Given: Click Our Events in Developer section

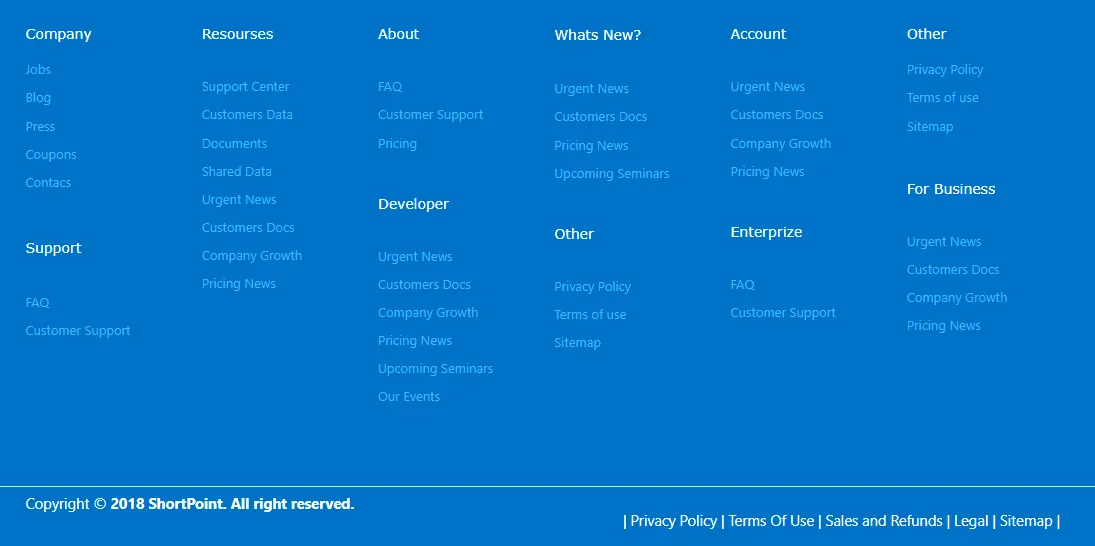Looking at the screenshot, I should (x=409, y=397).
